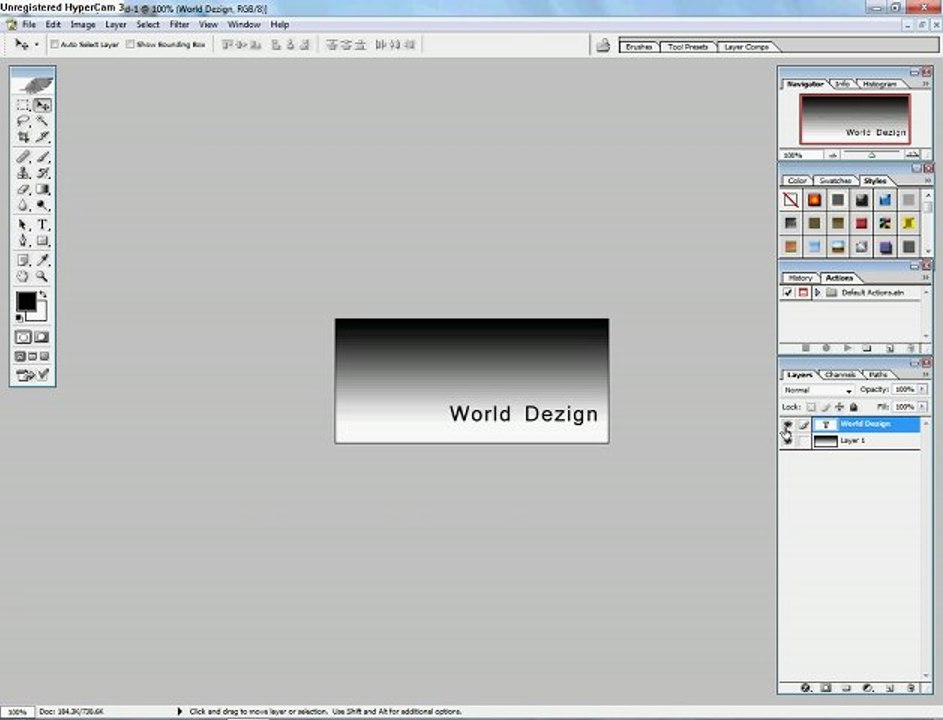Select the Rectangular Marquee tool

[23, 105]
